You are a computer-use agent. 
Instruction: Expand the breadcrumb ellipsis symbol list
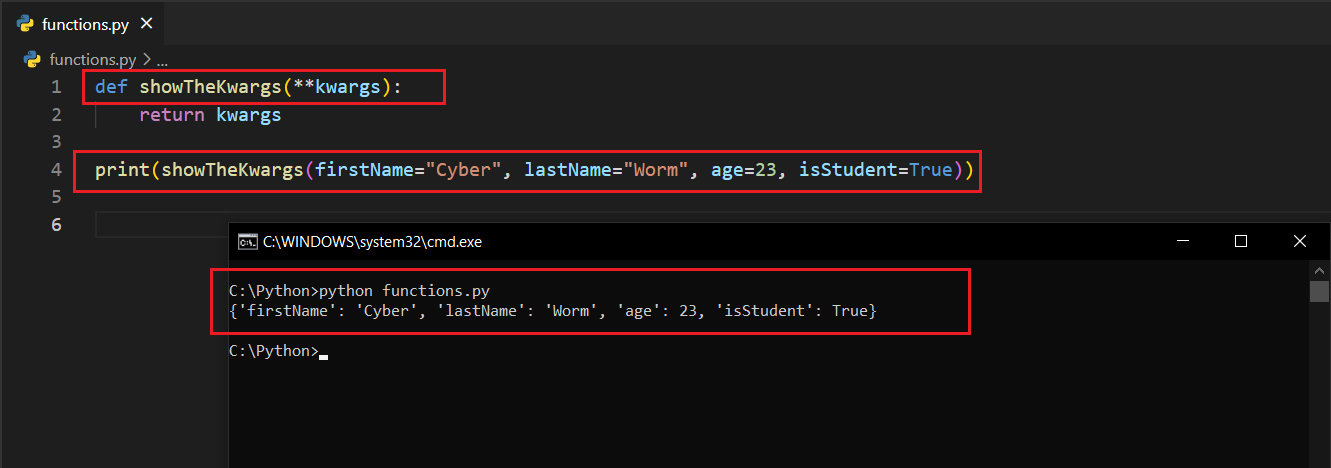(162, 59)
